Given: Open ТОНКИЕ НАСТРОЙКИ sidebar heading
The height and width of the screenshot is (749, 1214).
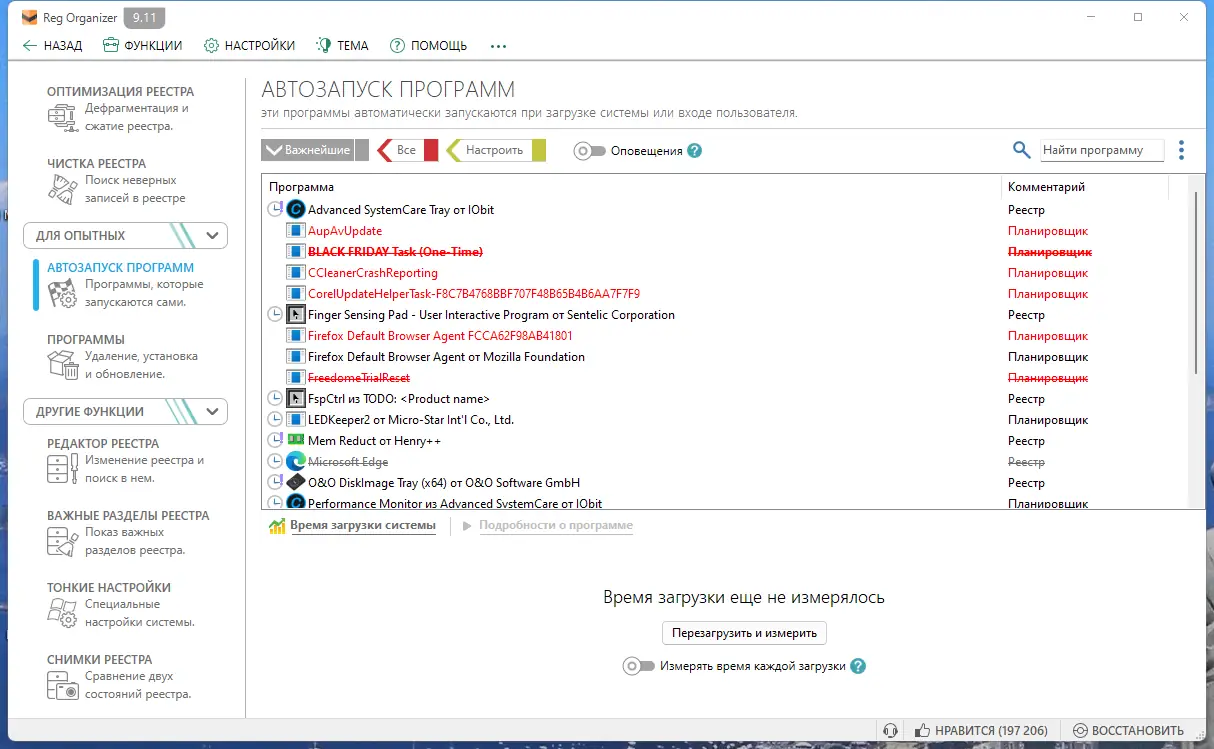Looking at the screenshot, I should pos(109,588).
